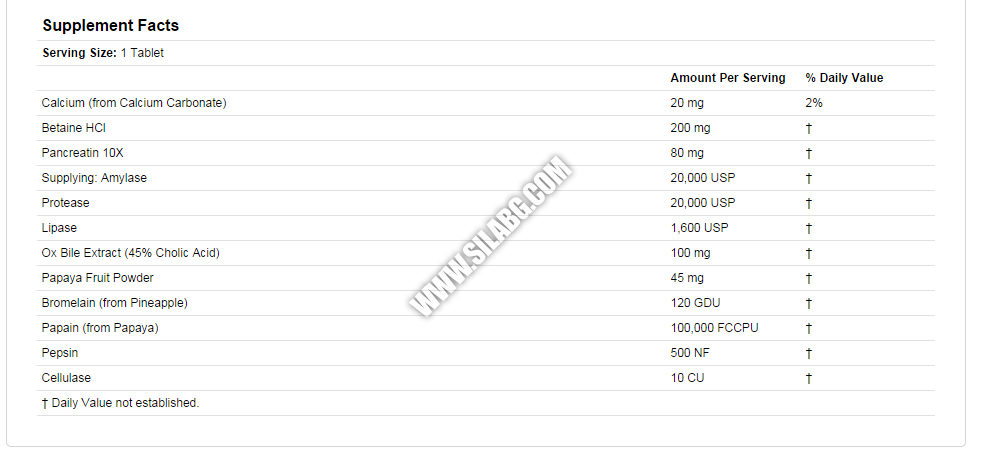982x451 pixels.
Task: Click the 2% daily value for Calcium
Action: pyautogui.click(x=814, y=103)
